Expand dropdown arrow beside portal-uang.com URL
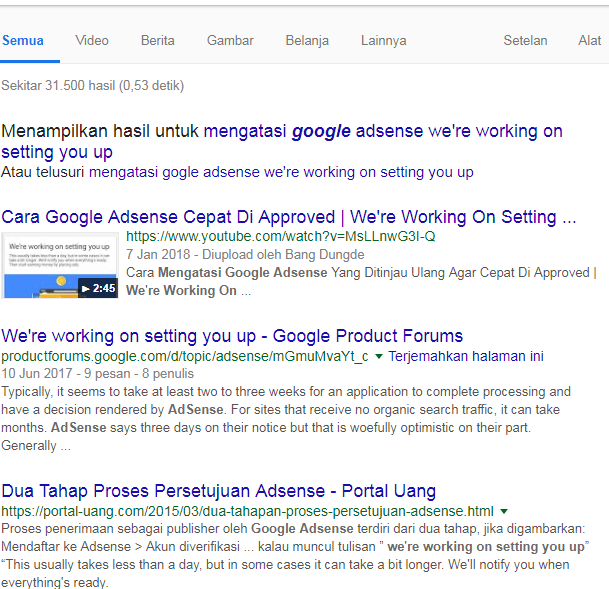The image size is (609, 589). point(504,511)
